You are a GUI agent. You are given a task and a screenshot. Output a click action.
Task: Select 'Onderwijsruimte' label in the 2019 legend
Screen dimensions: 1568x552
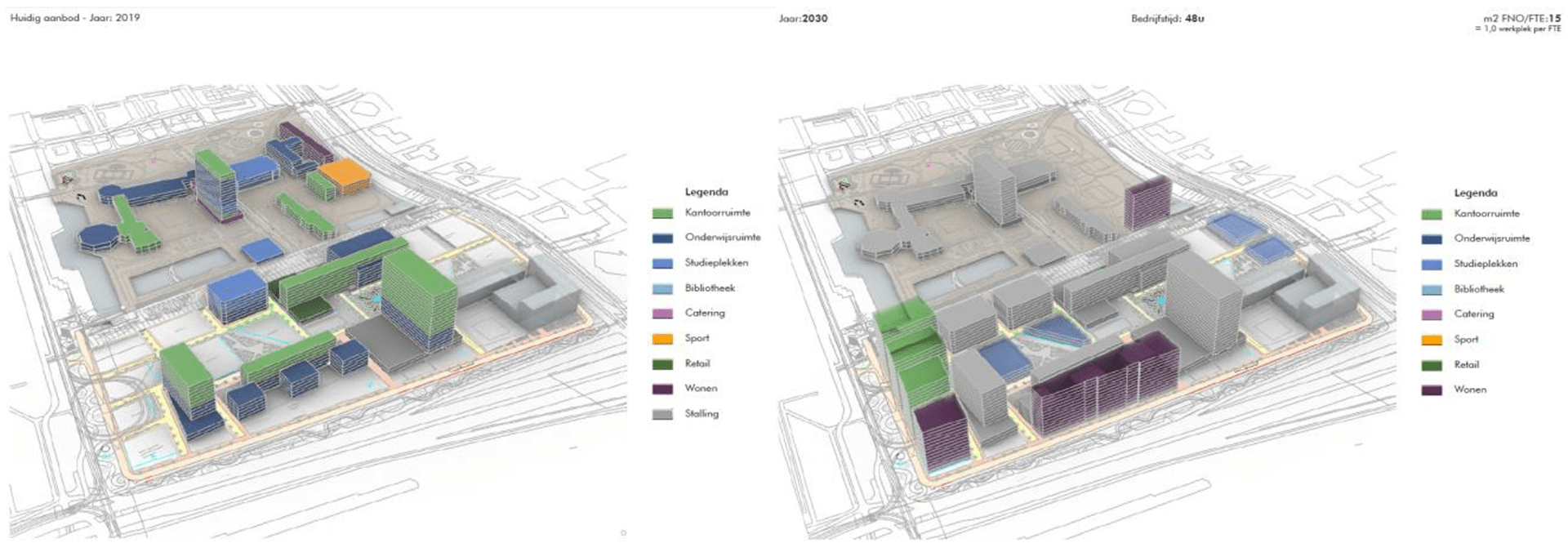tap(723, 238)
